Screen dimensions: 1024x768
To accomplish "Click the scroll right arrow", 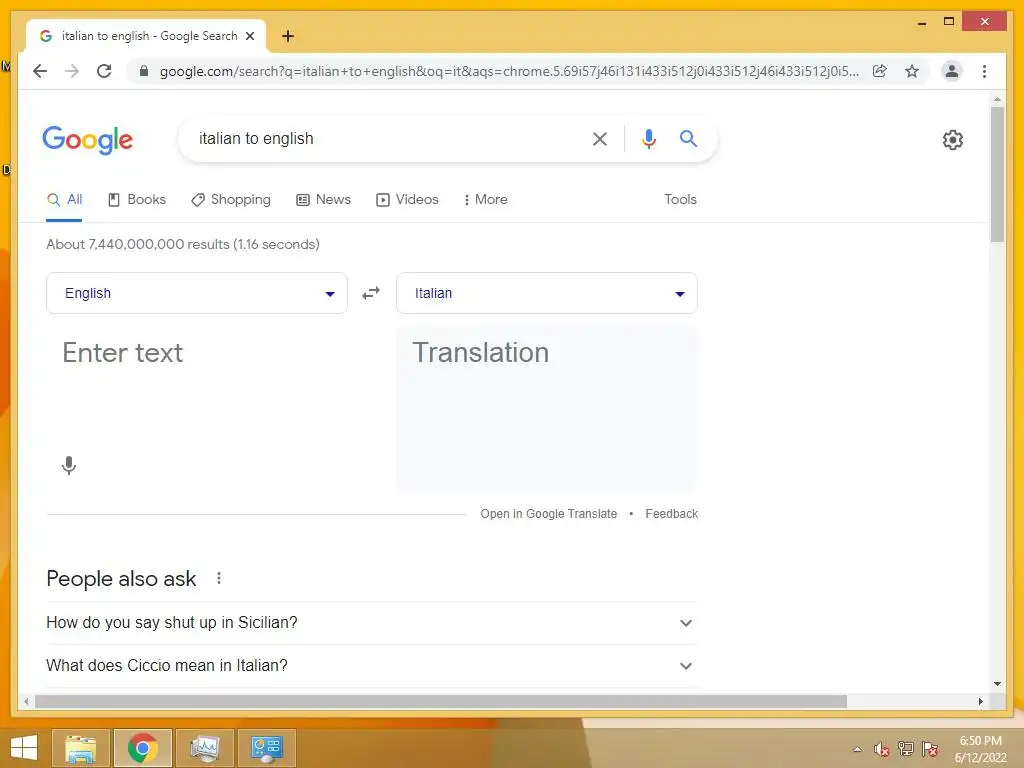I will (980, 701).
